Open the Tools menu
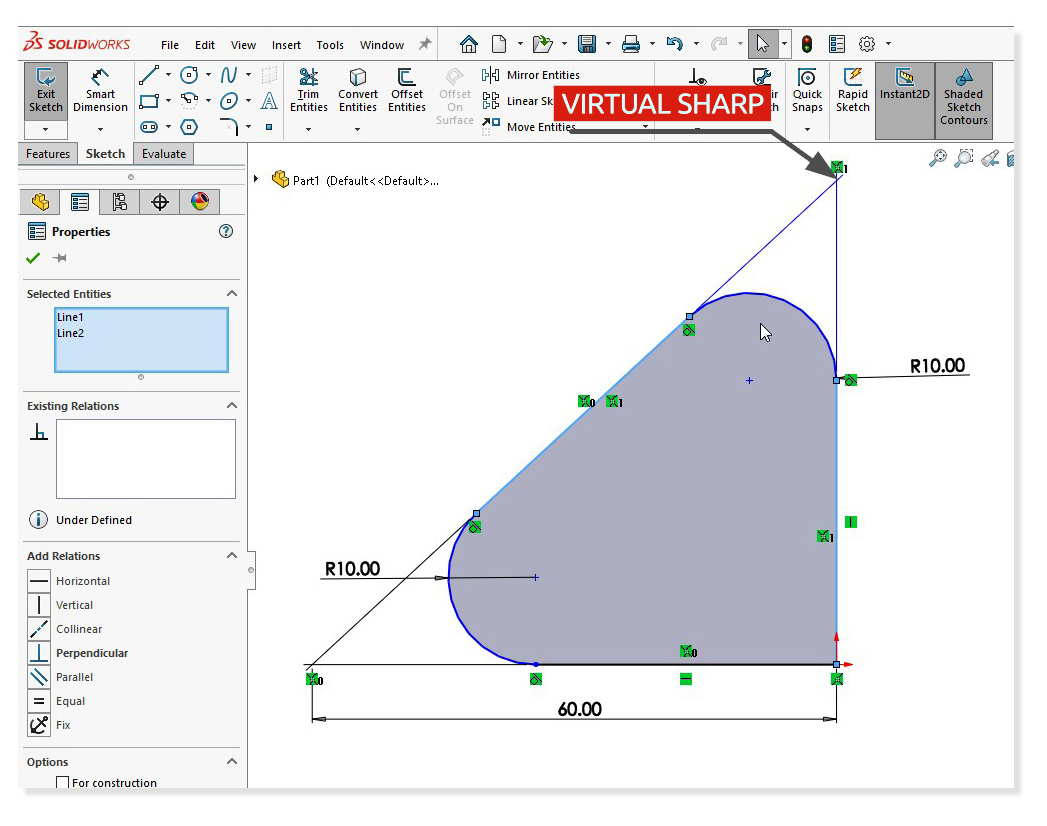1047x826 pixels. click(330, 44)
